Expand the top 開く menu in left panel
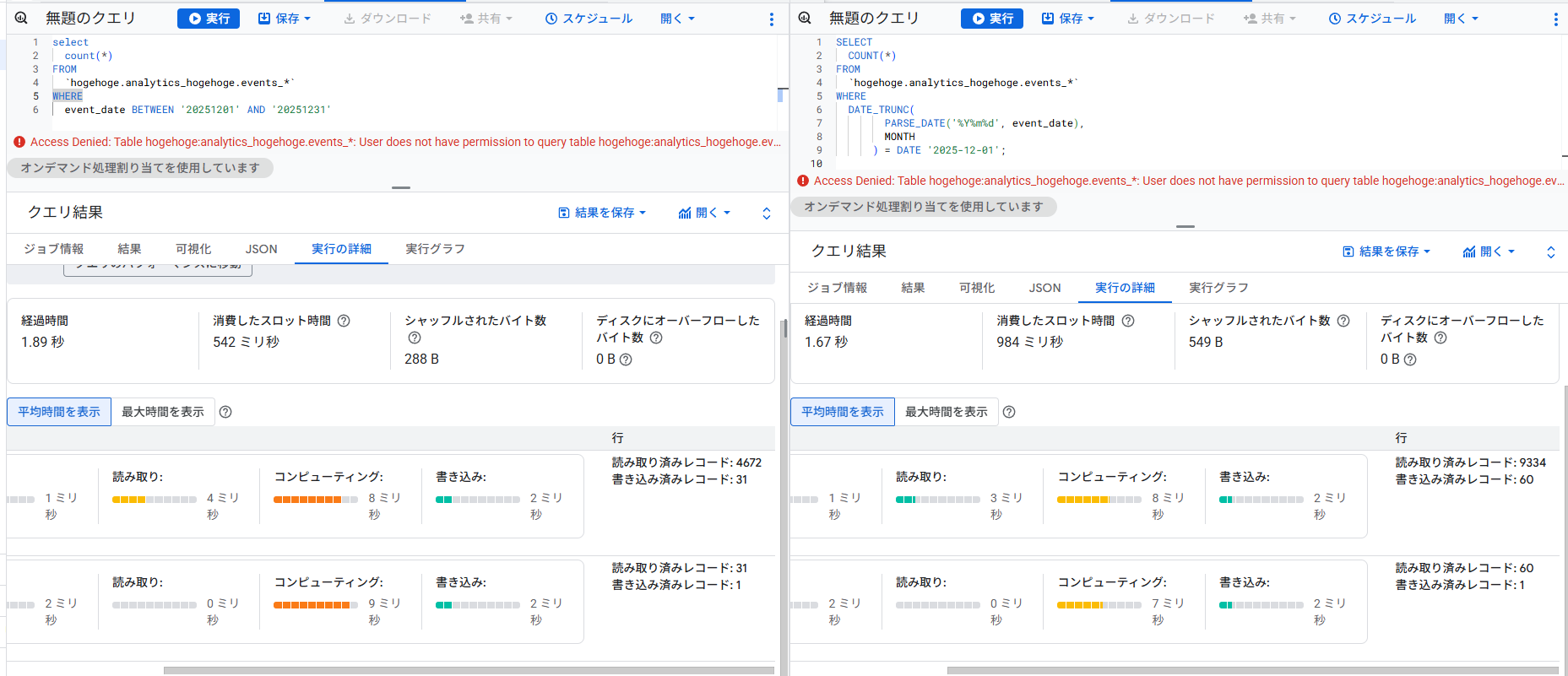The image size is (1568, 676). click(677, 19)
